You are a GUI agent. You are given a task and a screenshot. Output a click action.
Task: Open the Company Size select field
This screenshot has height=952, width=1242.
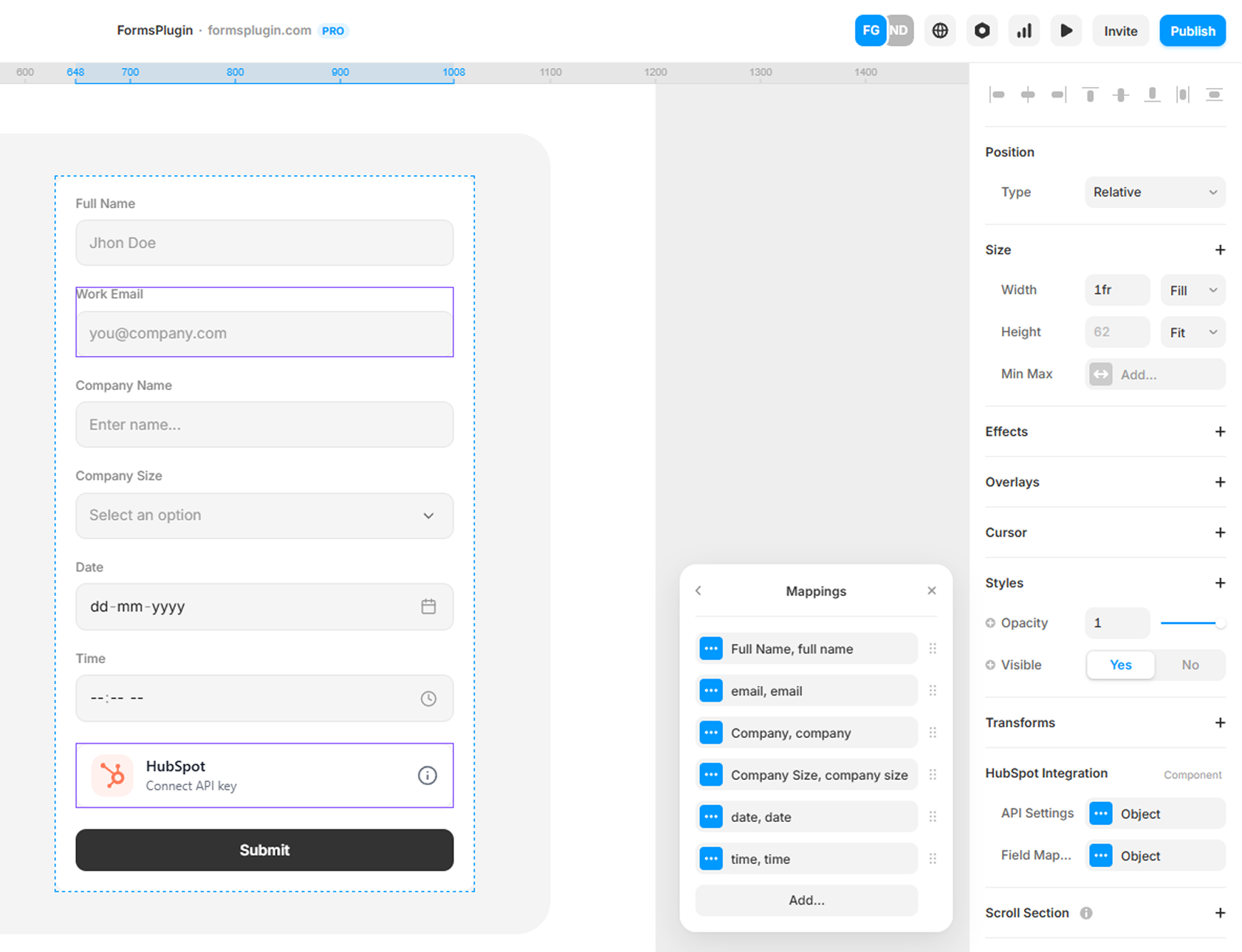(264, 516)
